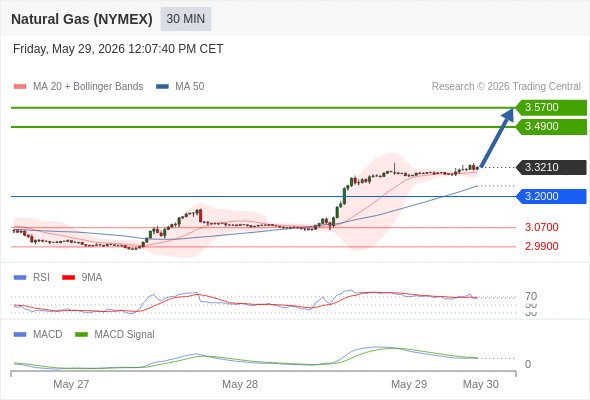Click the May 29 date axis label

[409, 384]
